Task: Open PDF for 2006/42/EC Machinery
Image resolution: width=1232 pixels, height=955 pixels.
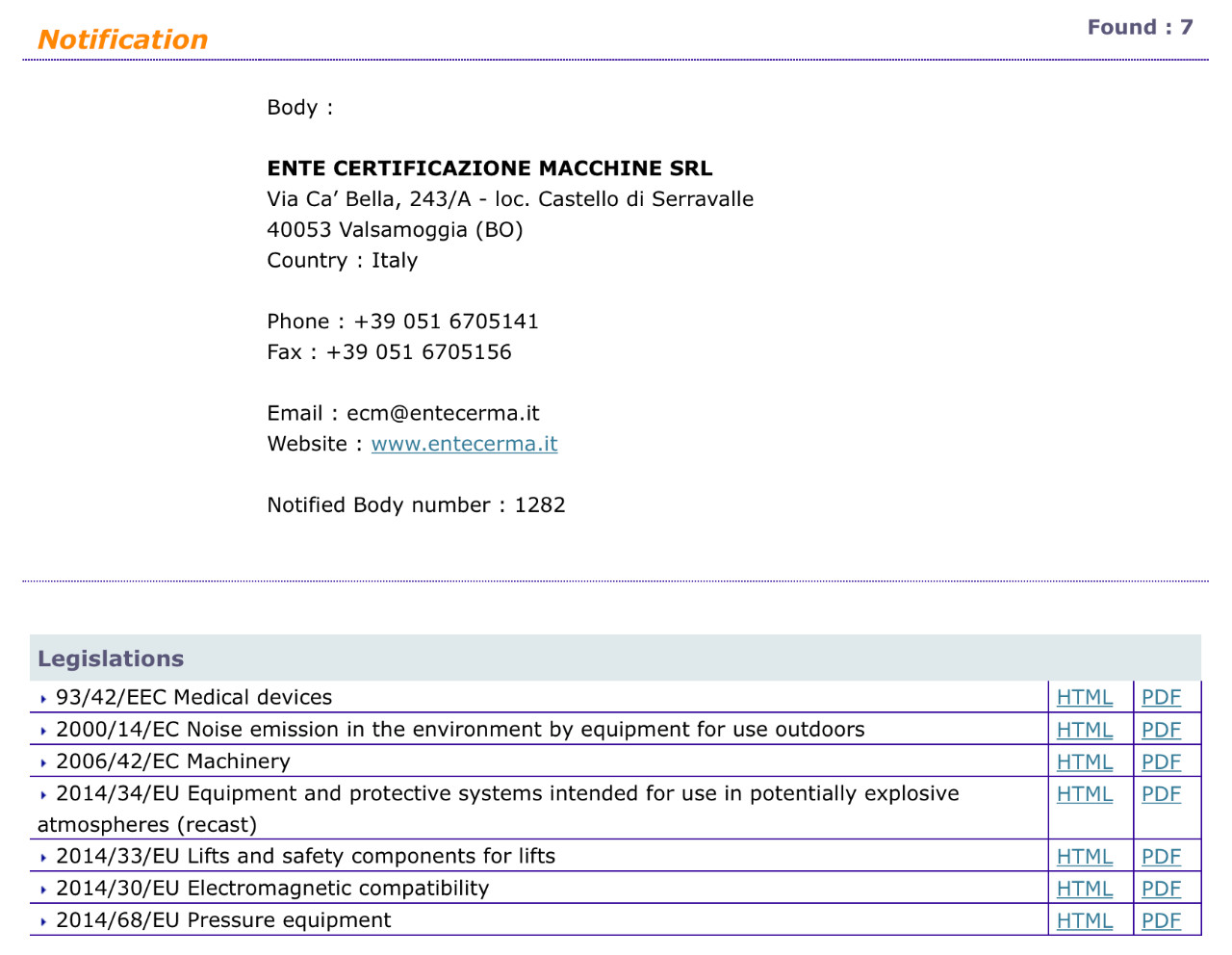Action: point(1160,761)
